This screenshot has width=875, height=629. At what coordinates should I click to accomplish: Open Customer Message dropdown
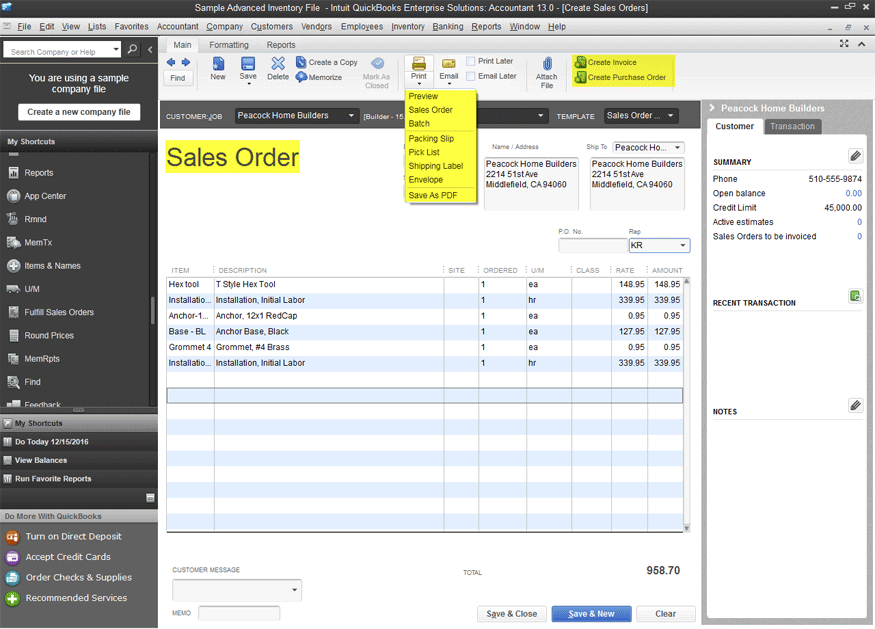[x=294, y=590]
